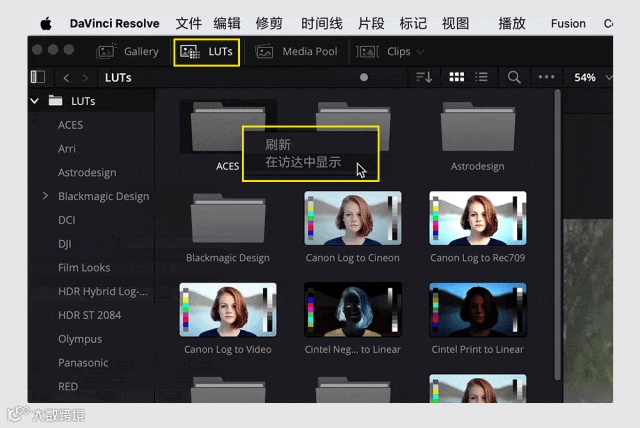640x428 pixels.
Task: Open the Fusion menu
Action: (568, 24)
